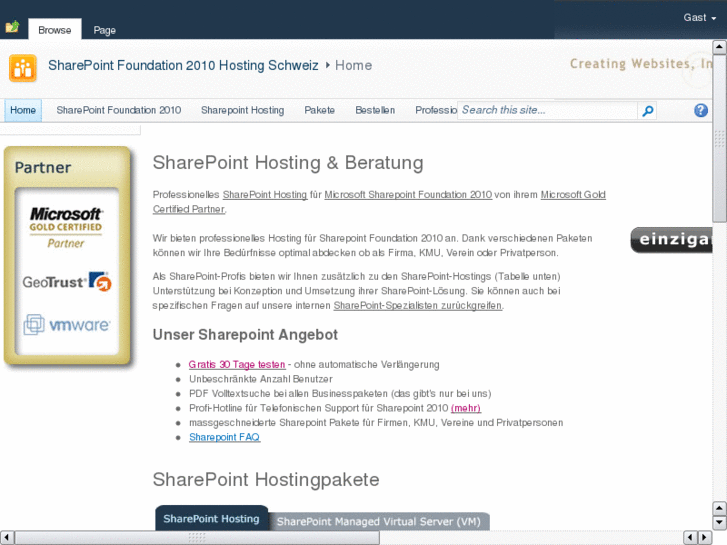This screenshot has height=545, width=727.
Task: Select the Home navigation item
Action: 23,110
